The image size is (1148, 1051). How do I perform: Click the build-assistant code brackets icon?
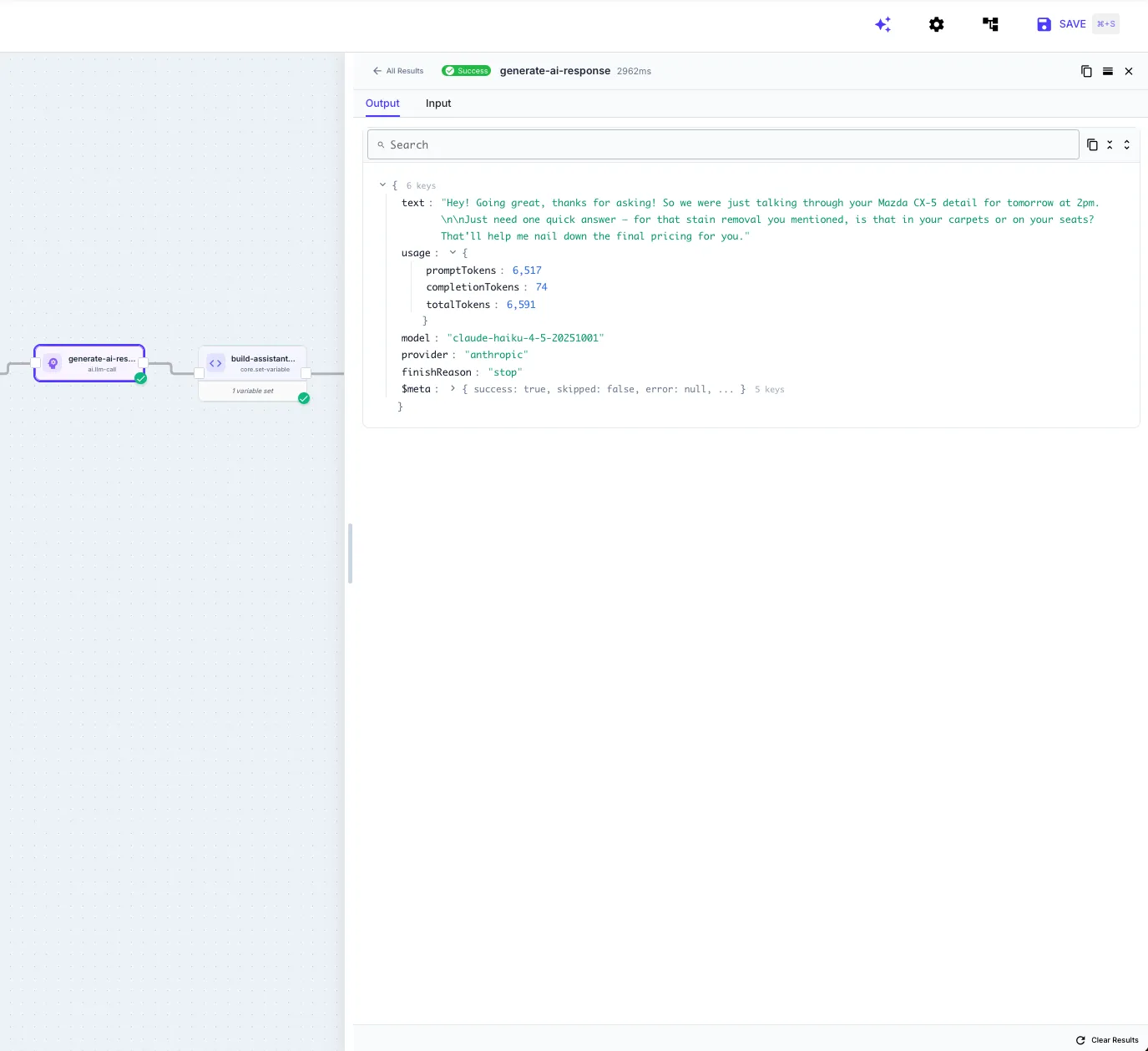(215, 363)
